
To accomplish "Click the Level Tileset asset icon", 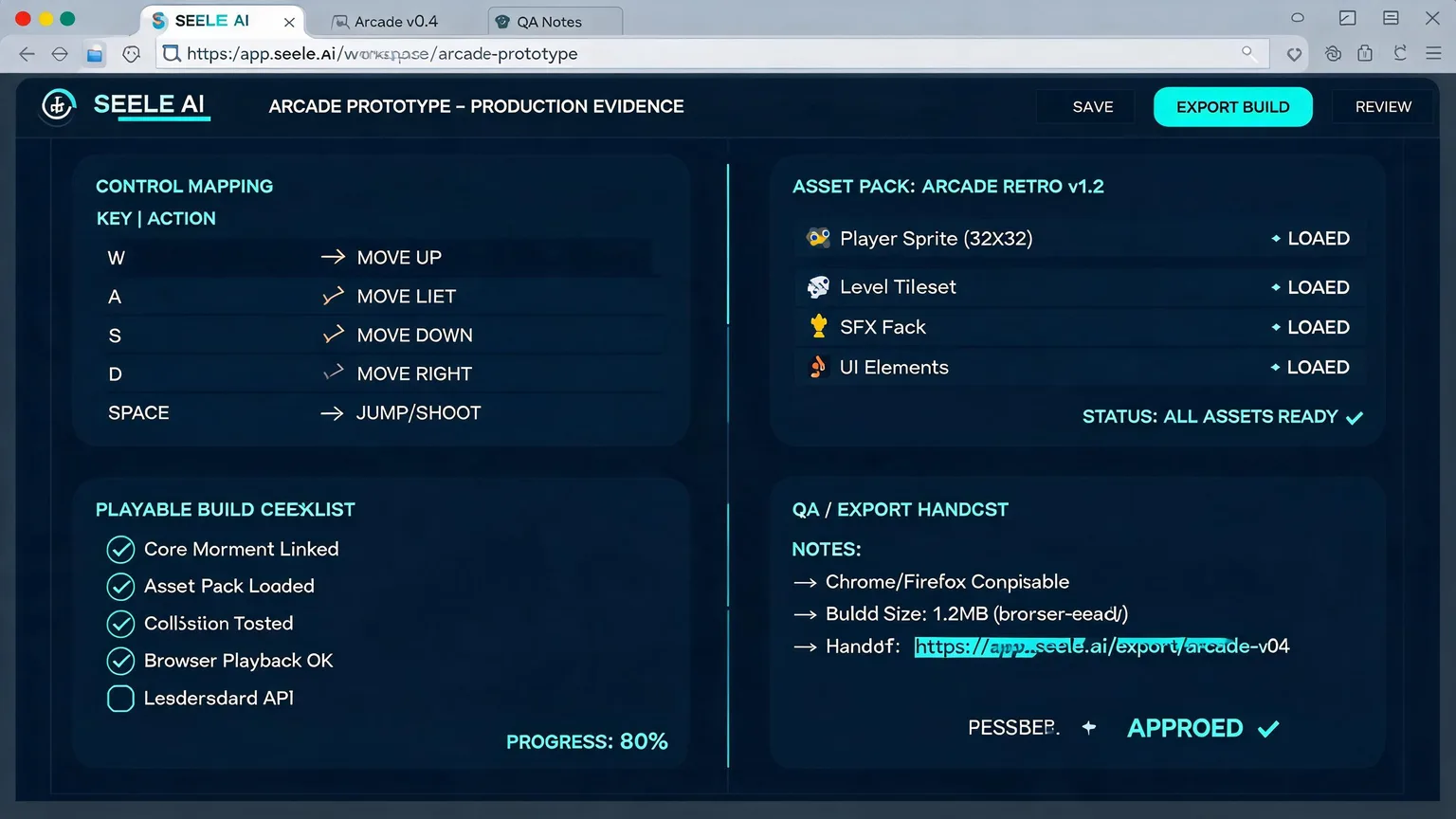I will [818, 286].
